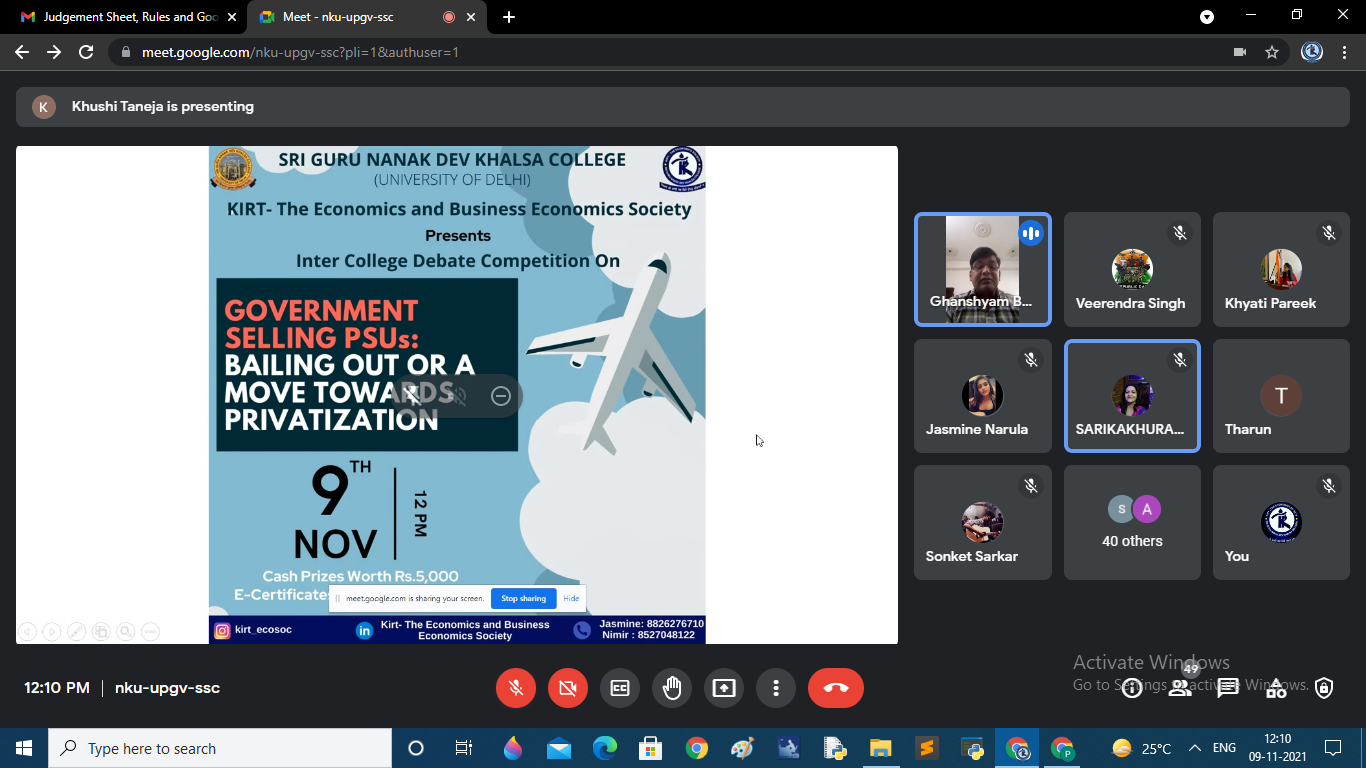Toggle closed captions in the meeting
1366x768 pixels.
coord(620,688)
